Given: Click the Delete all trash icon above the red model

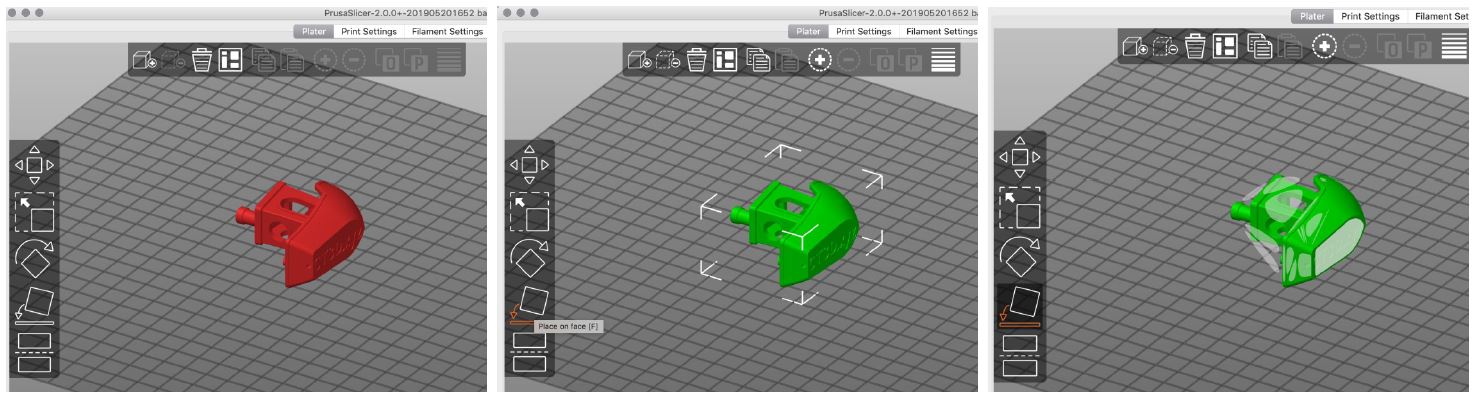Looking at the screenshot, I should pyautogui.click(x=202, y=60).
